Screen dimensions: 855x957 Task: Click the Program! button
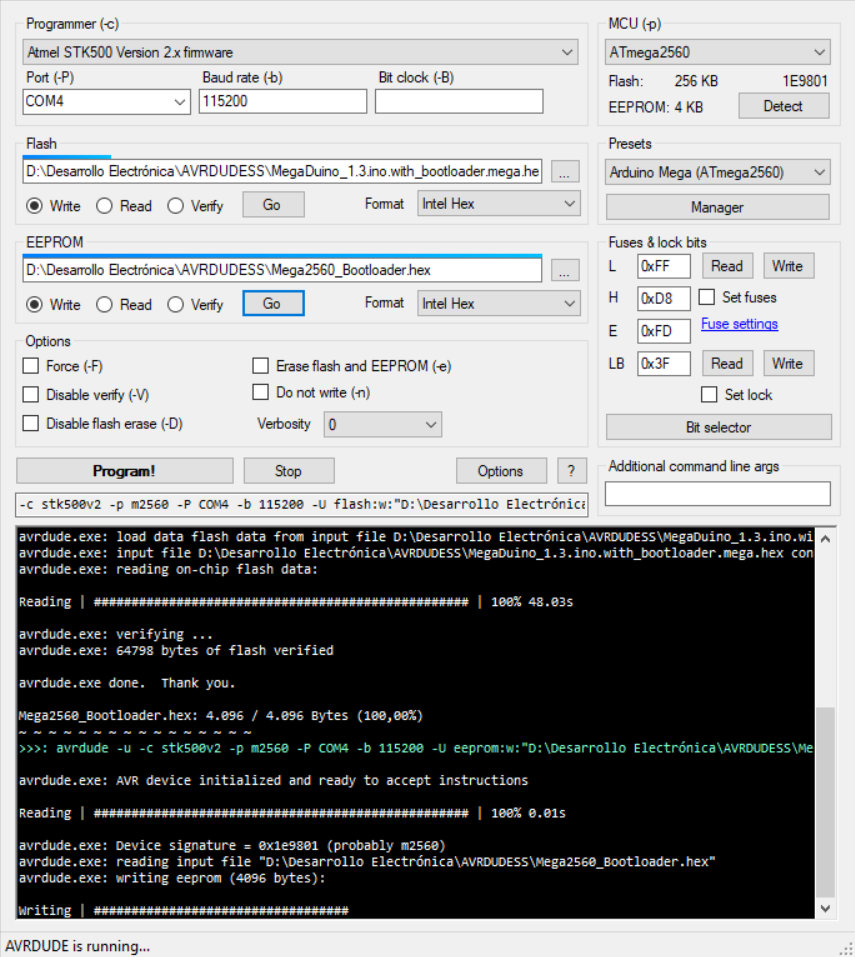coord(124,471)
